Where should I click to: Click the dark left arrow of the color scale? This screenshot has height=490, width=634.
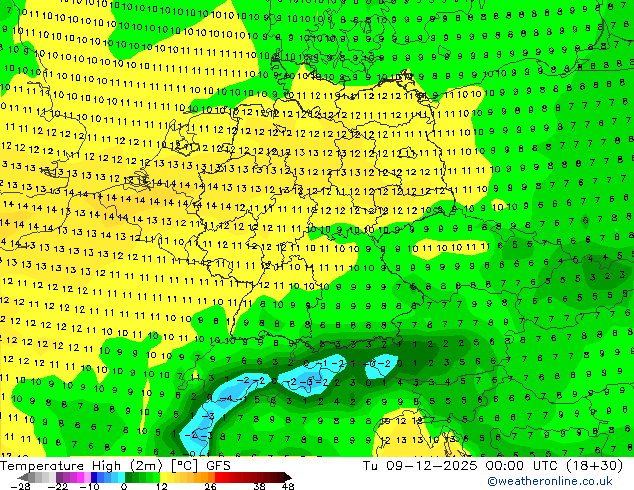point(23,477)
